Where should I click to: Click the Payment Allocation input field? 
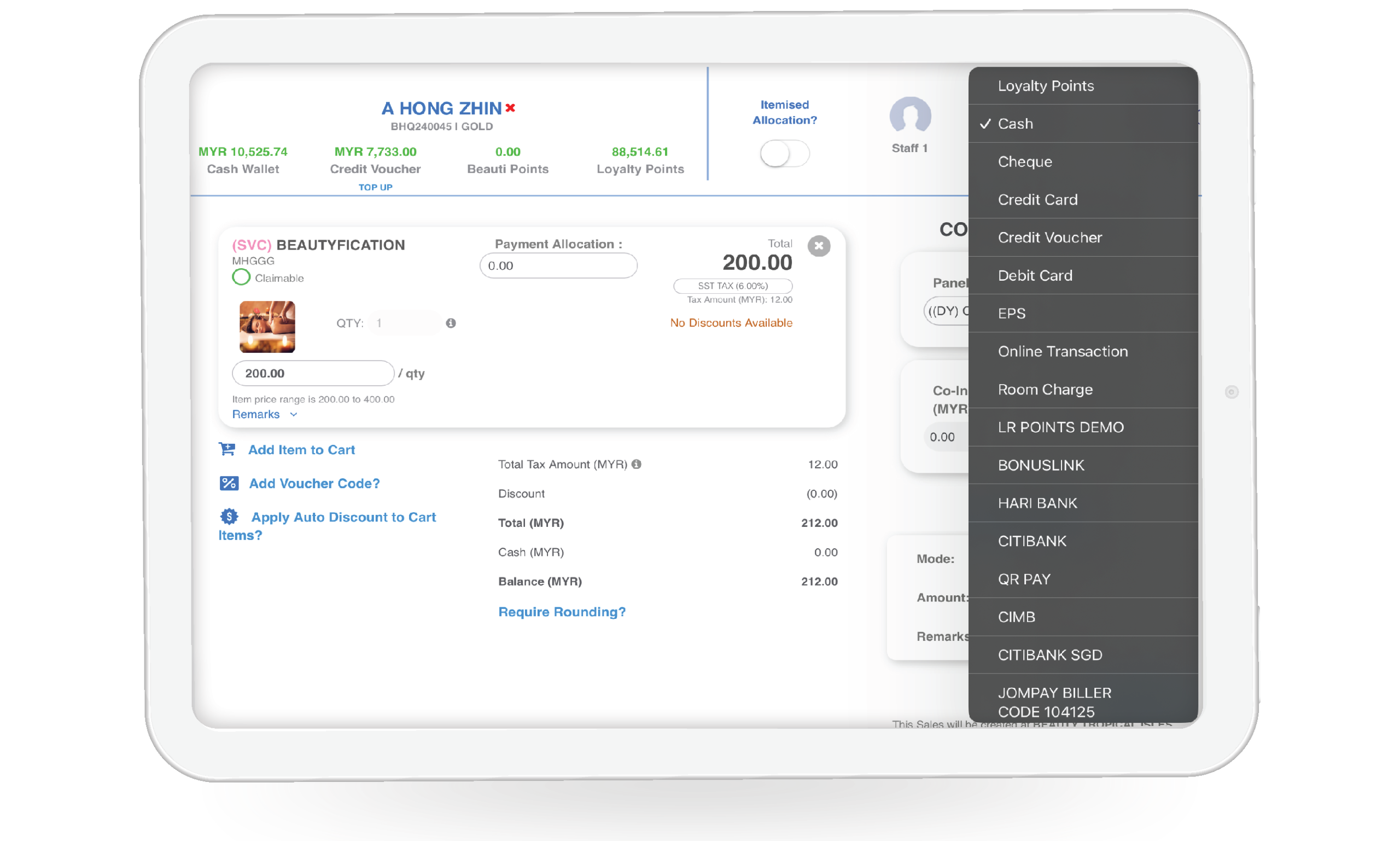coord(558,266)
